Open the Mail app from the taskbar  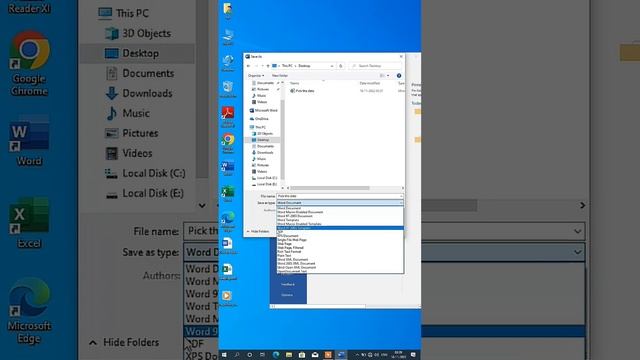(315, 355)
